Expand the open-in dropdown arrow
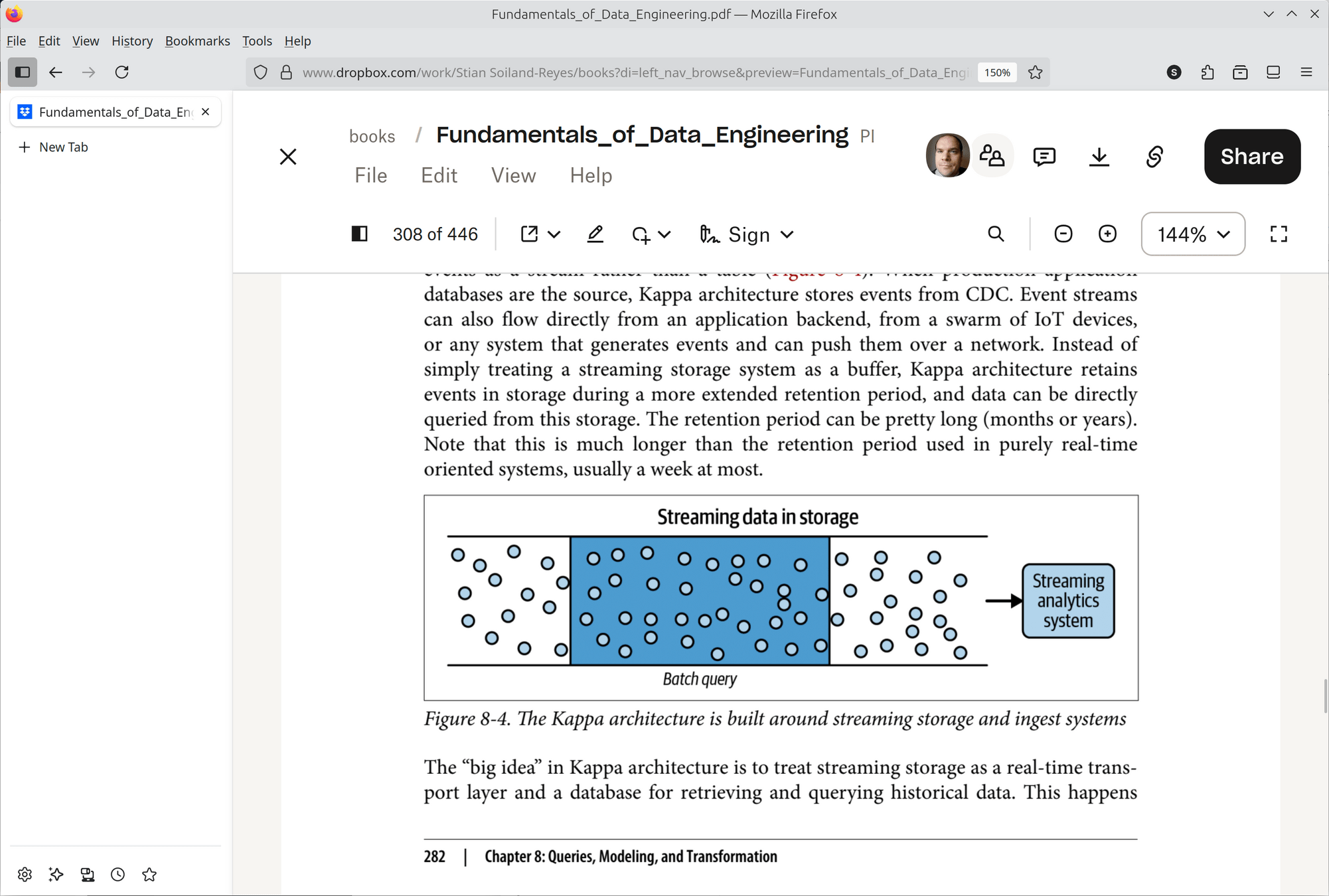1329x896 pixels. point(554,234)
